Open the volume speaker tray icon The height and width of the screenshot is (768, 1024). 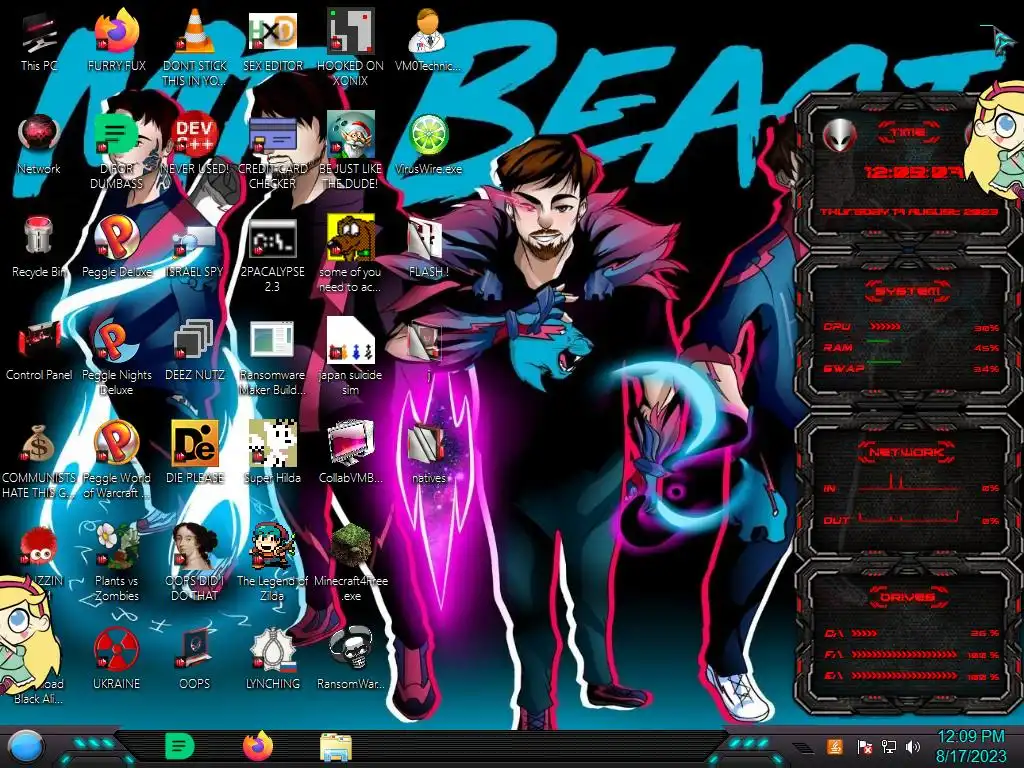click(x=913, y=747)
